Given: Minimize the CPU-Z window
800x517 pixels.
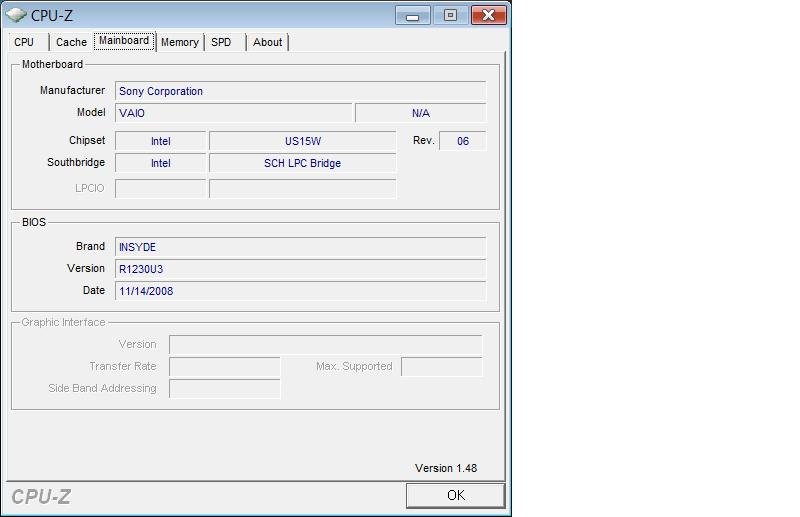Looking at the screenshot, I should click(x=412, y=15).
